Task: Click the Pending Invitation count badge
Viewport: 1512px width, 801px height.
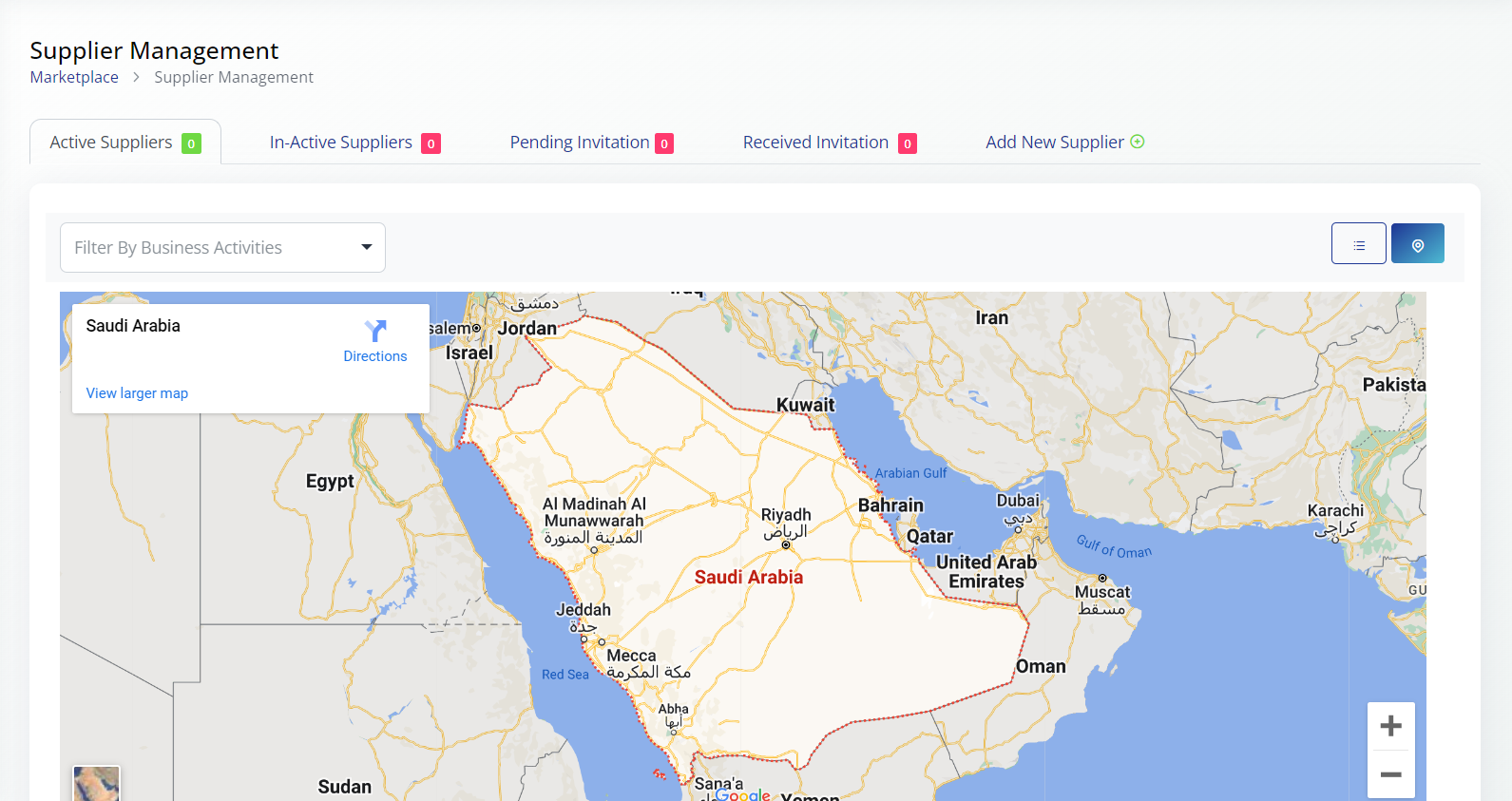Action: pos(664,143)
